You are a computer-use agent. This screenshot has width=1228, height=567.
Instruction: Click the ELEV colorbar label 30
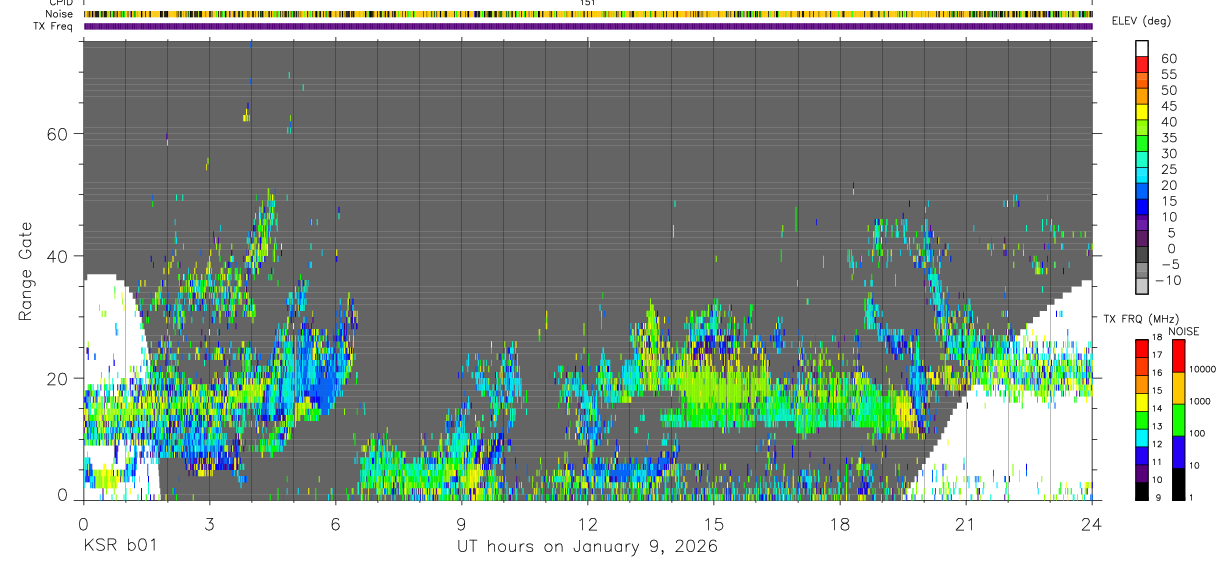[1168, 153]
